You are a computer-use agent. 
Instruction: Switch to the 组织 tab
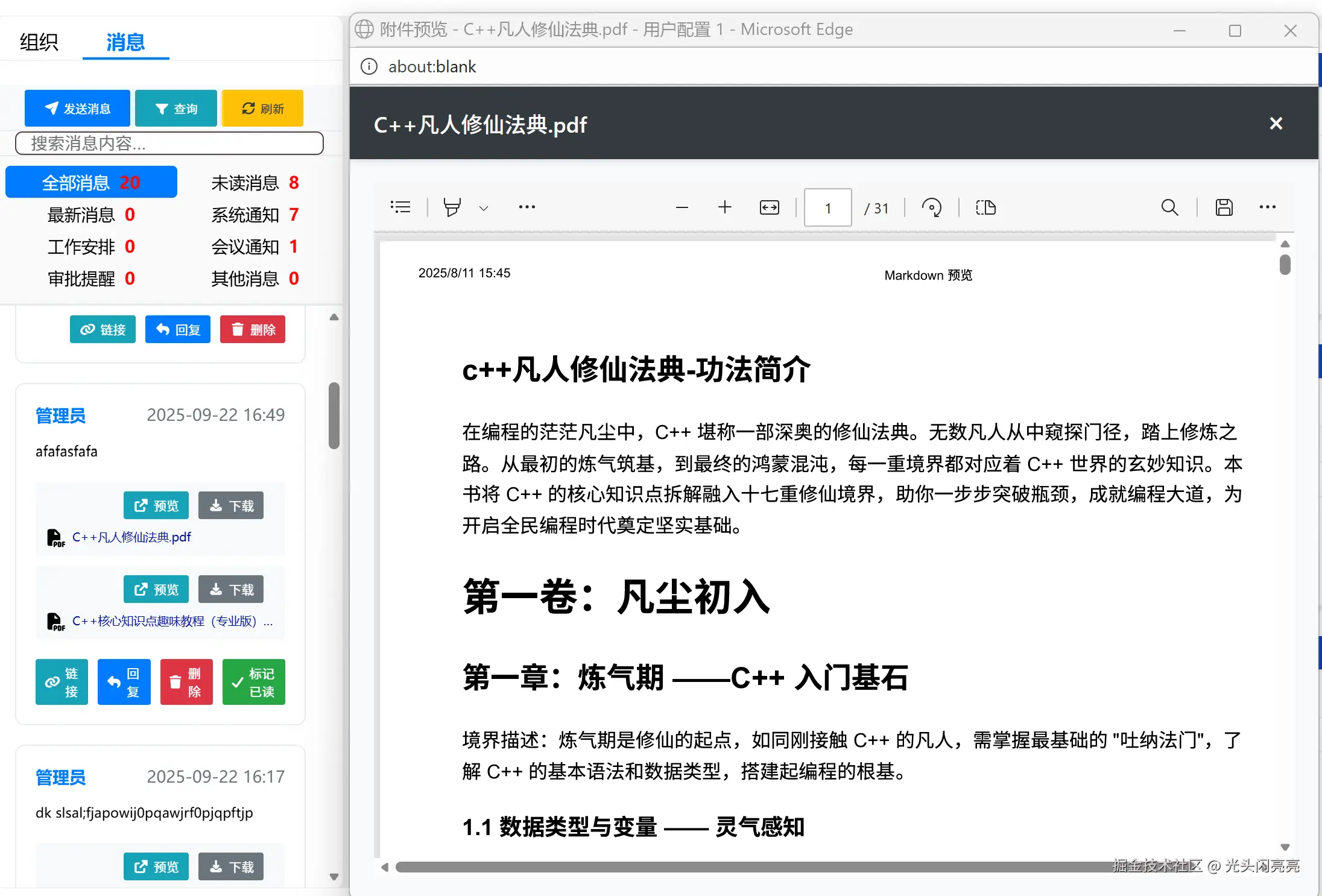(x=39, y=42)
